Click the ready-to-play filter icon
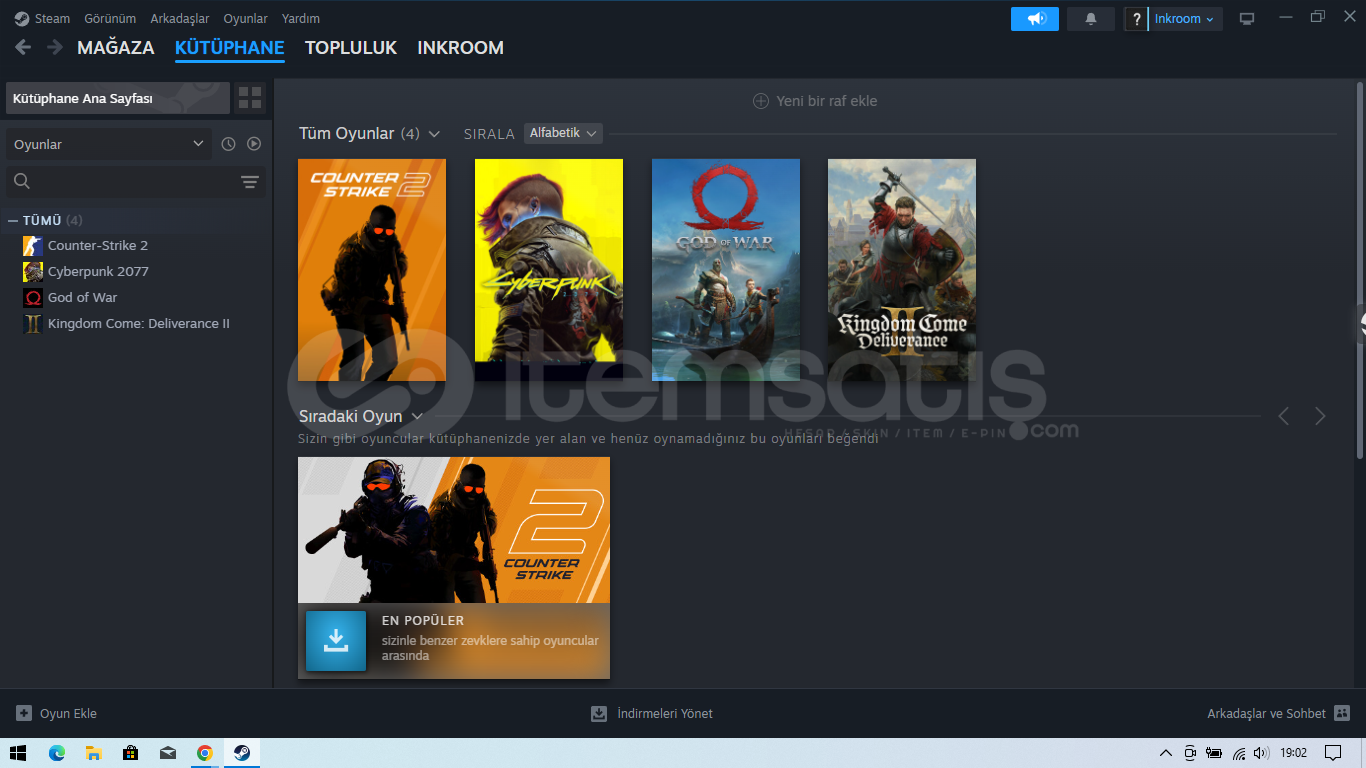 254,144
